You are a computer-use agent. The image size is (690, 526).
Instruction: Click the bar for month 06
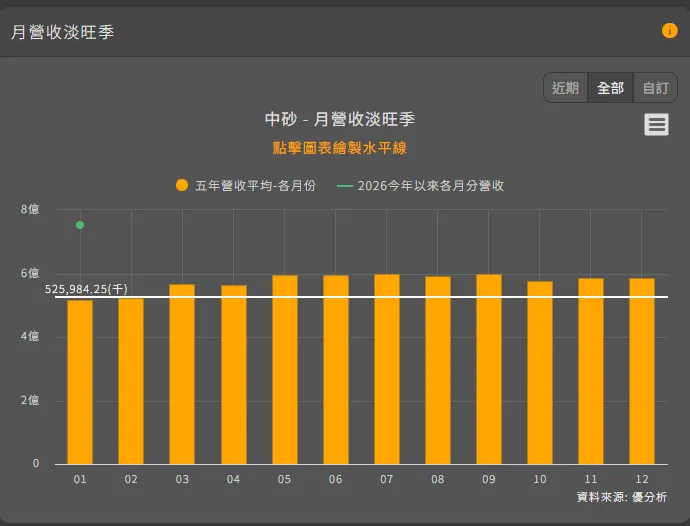coord(336,370)
